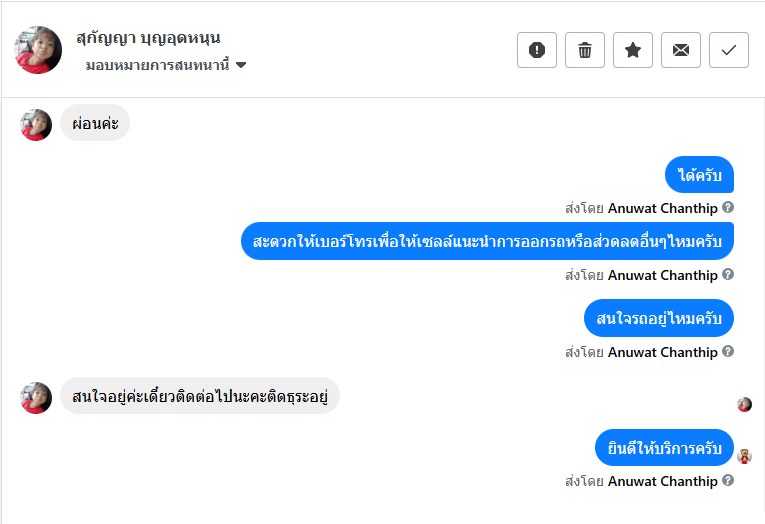Mark conversation unread with envelope icon
Viewport: 765px width, 524px height.
[x=681, y=50]
